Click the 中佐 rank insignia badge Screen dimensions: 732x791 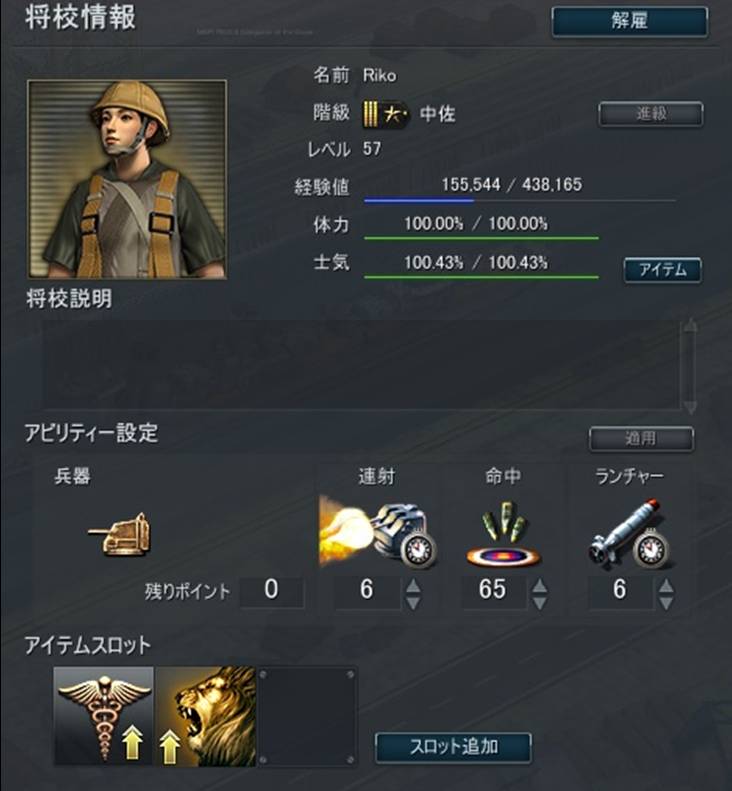(386, 115)
